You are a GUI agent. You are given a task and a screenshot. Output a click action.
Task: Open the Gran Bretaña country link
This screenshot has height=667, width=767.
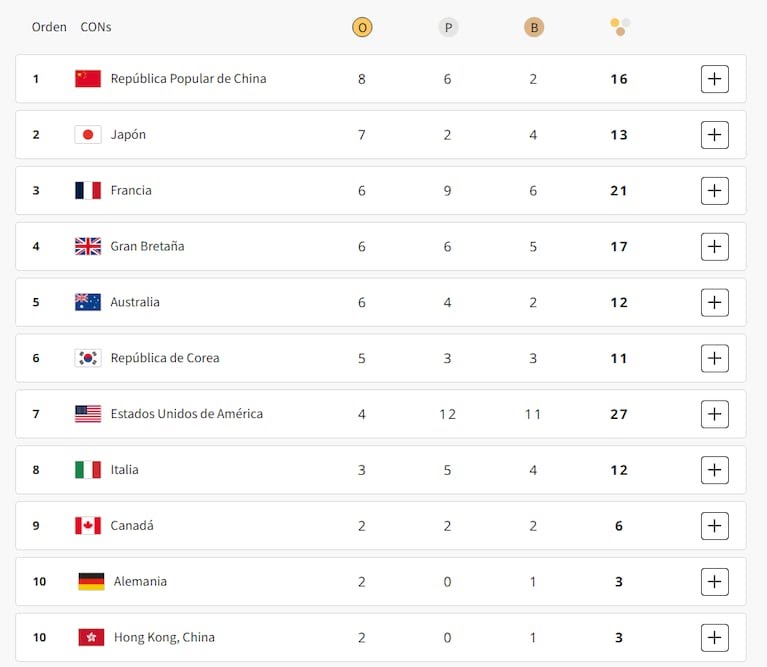147,246
